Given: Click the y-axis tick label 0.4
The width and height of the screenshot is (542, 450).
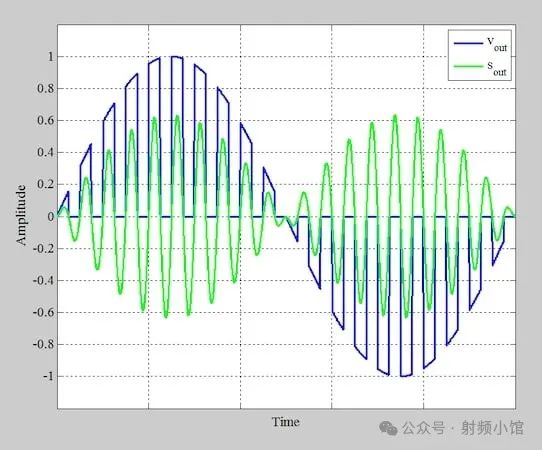Looking at the screenshot, I should [x=46, y=152].
